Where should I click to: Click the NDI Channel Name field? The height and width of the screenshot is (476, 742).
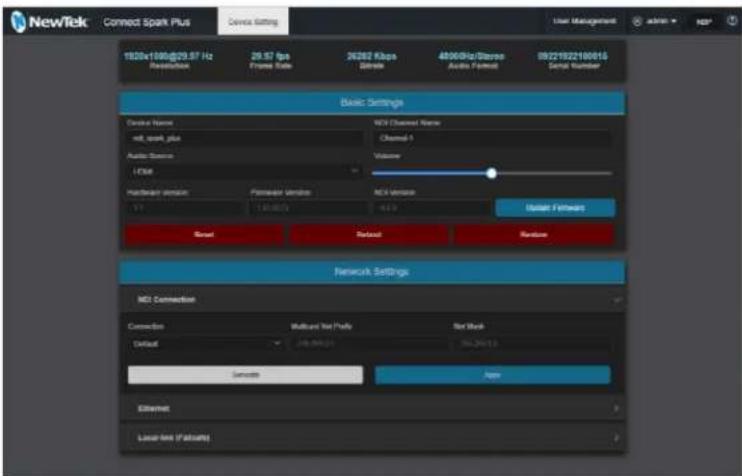[492, 138]
